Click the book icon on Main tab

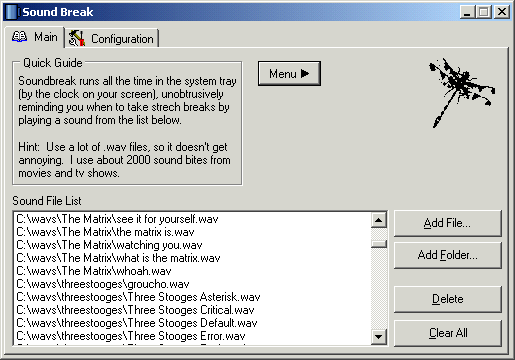click(x=19, y=37)
